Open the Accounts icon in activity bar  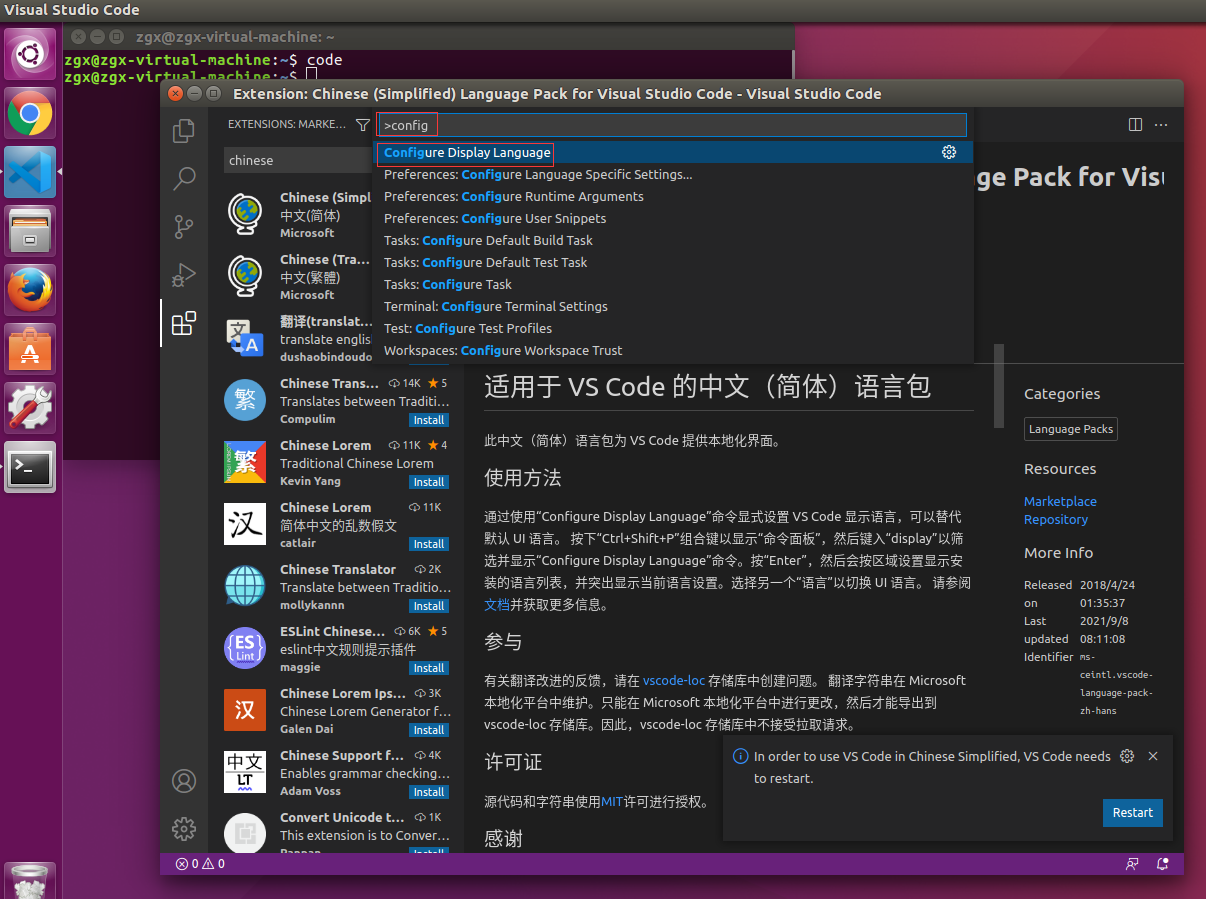(184, 781)
